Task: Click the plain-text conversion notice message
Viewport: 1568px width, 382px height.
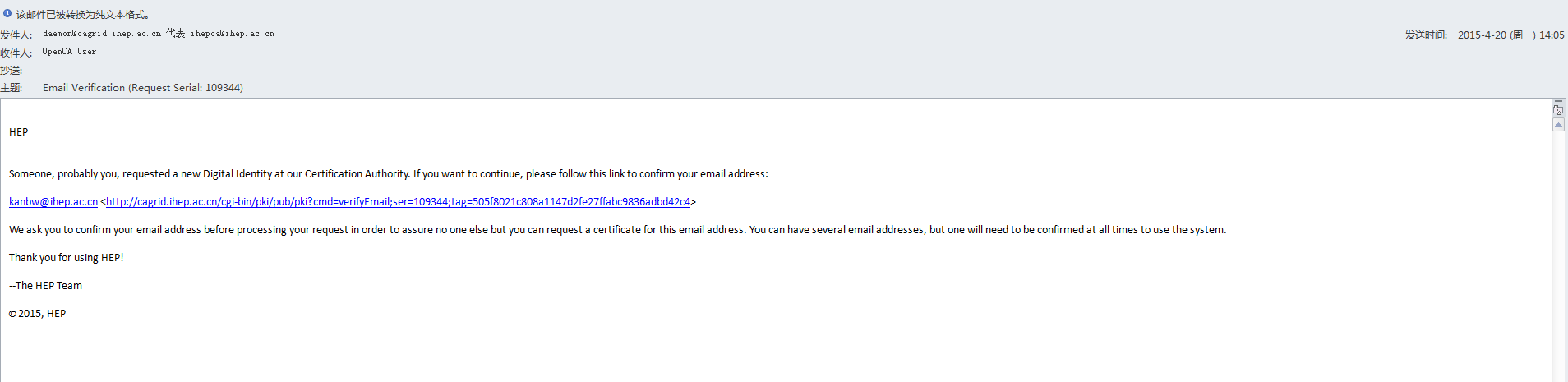Action: 83,15
